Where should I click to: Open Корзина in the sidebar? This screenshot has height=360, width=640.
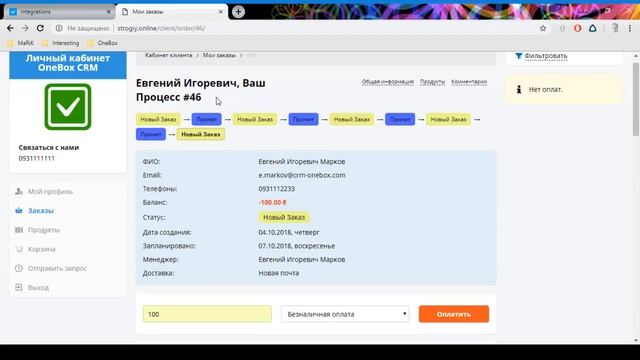42,249
